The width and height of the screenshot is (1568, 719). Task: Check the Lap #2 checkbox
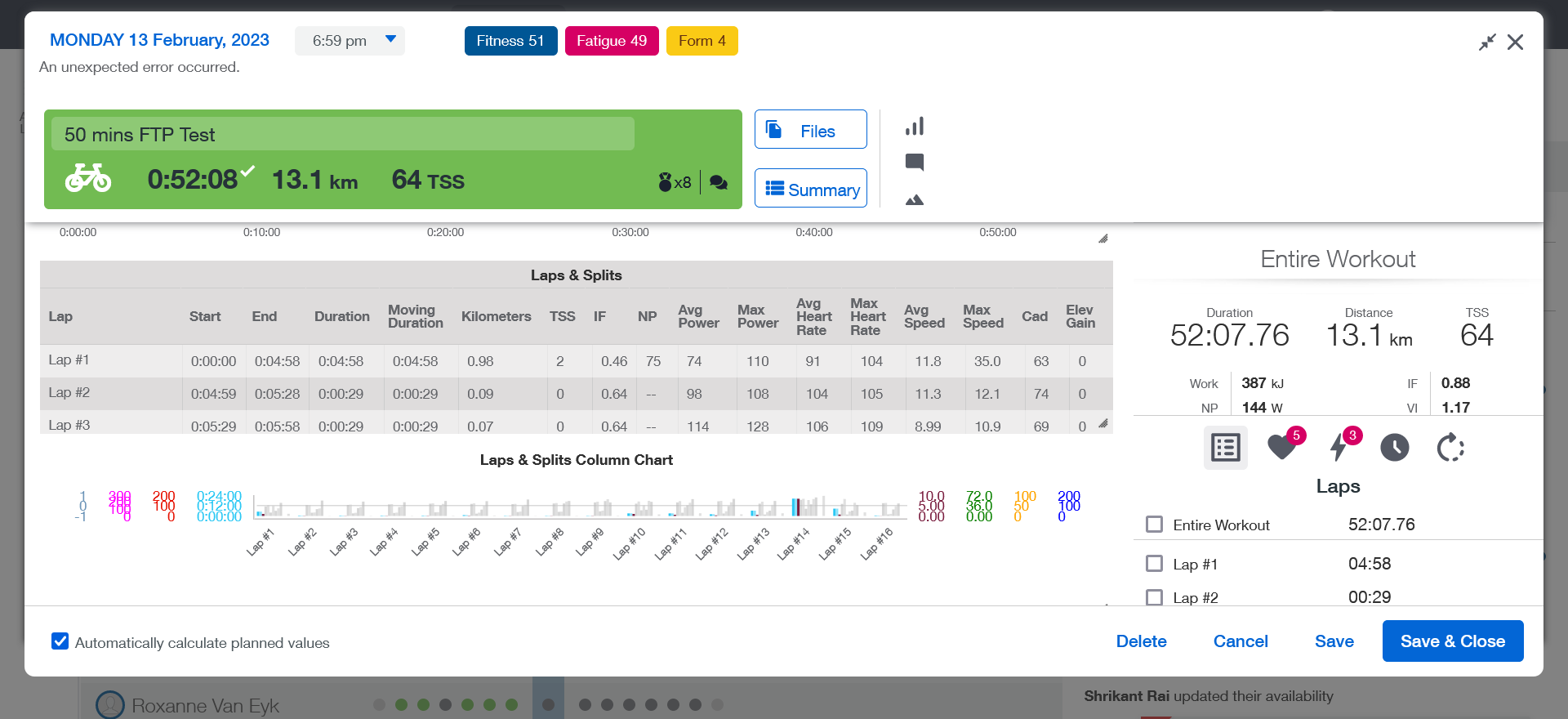click(x=1154, y=597)
